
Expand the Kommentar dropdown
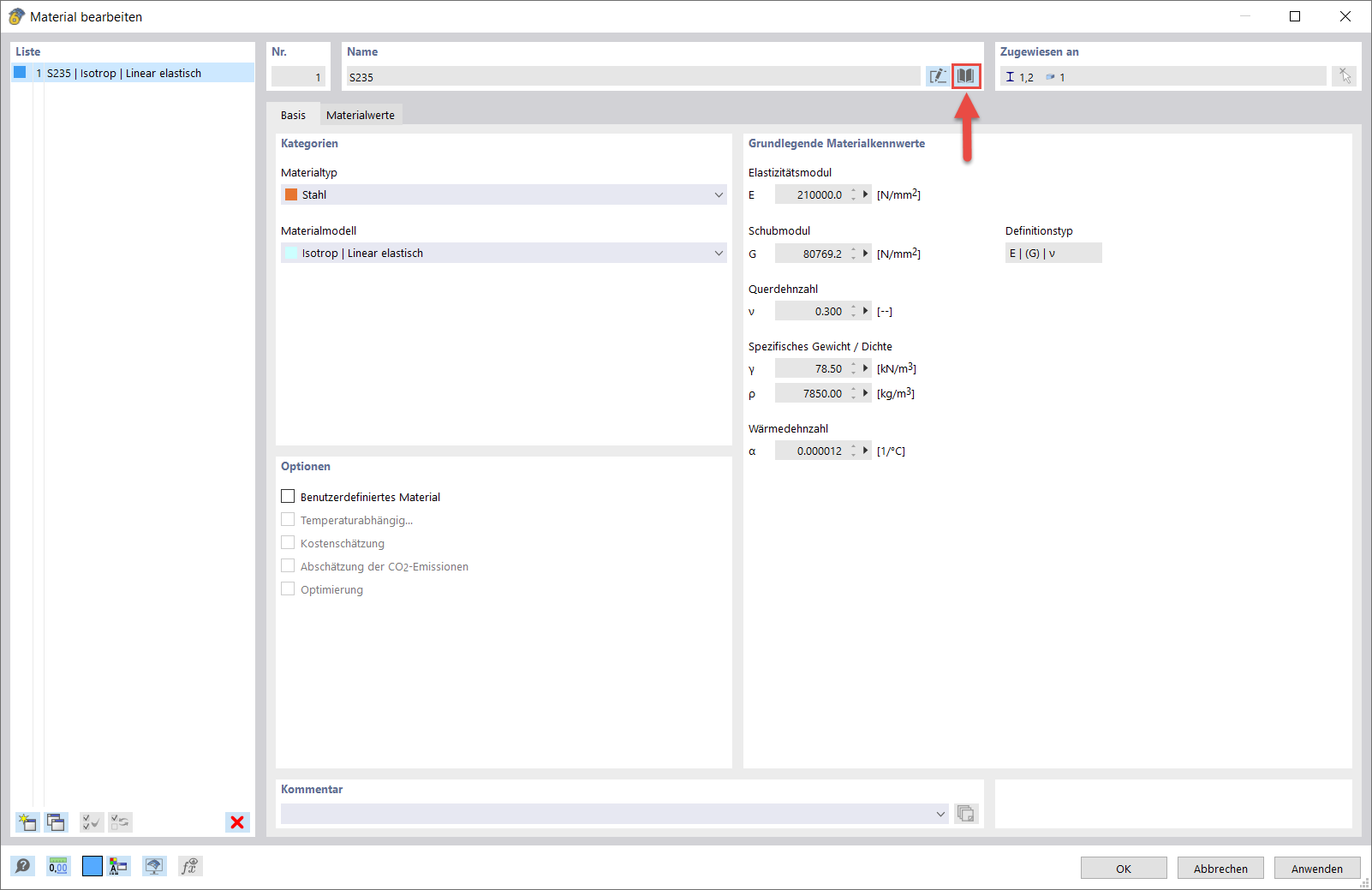click(x=941, y=814)
